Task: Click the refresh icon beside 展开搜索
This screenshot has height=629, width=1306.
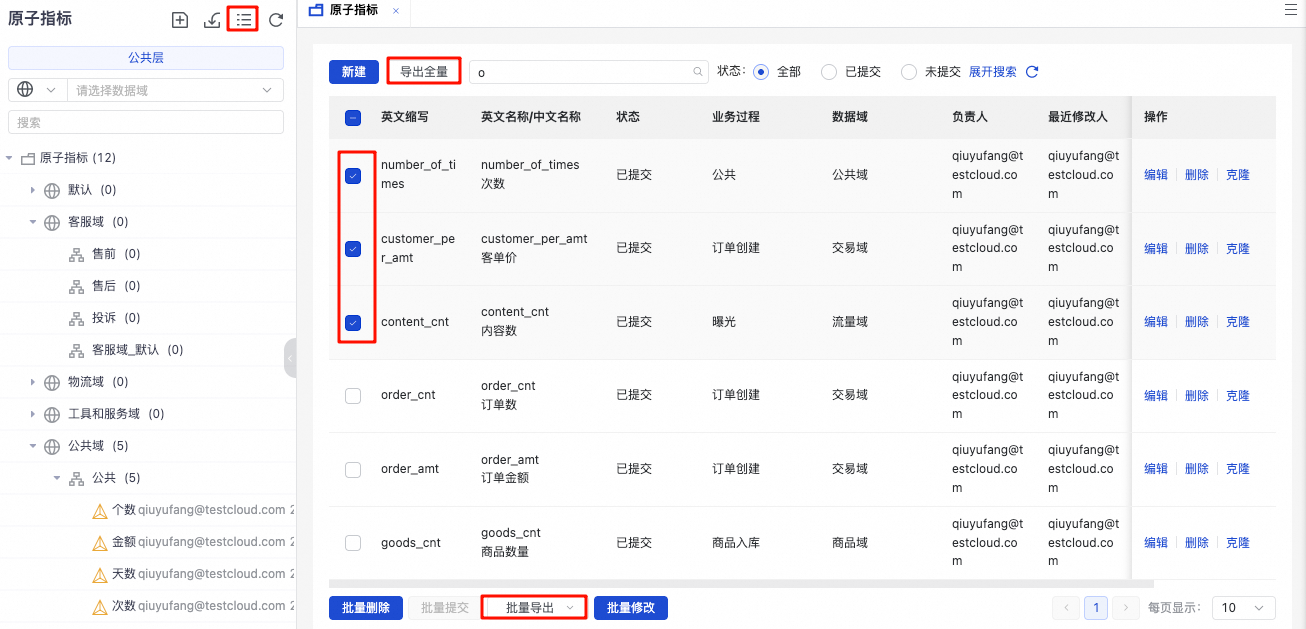Action: click(x=1032, y=71)
